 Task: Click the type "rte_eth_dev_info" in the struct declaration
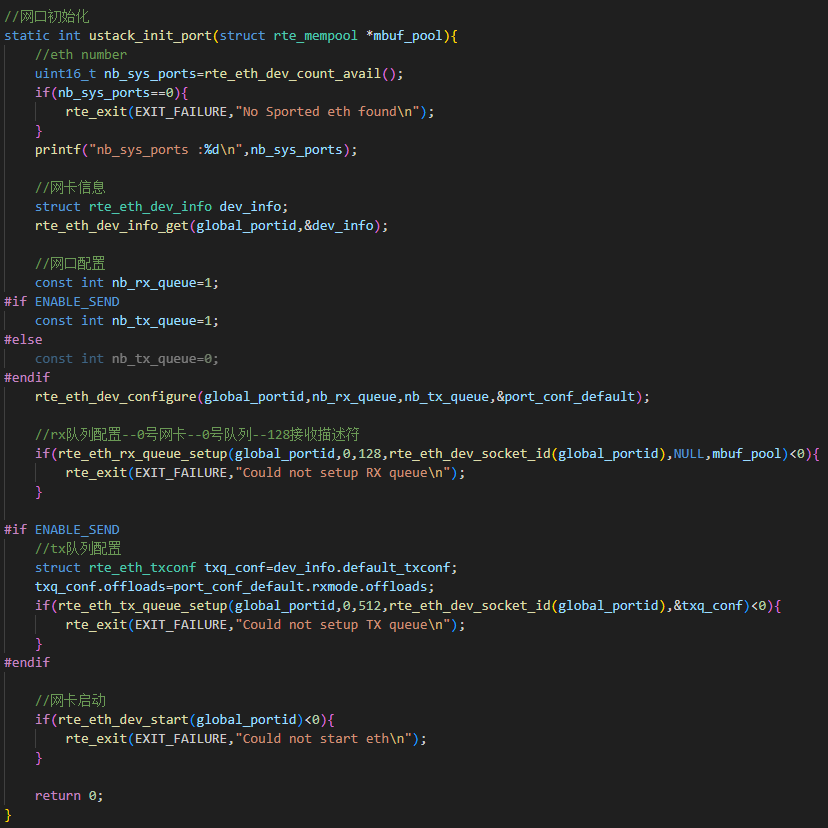[150, 206]
